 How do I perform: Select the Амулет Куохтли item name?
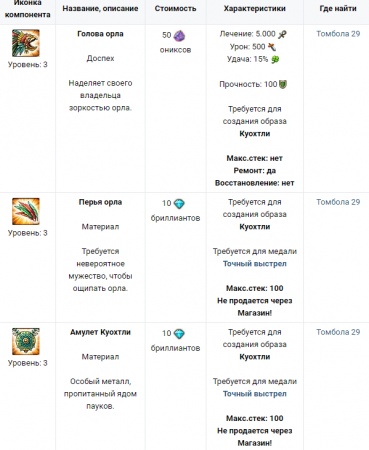coord(100,332)
